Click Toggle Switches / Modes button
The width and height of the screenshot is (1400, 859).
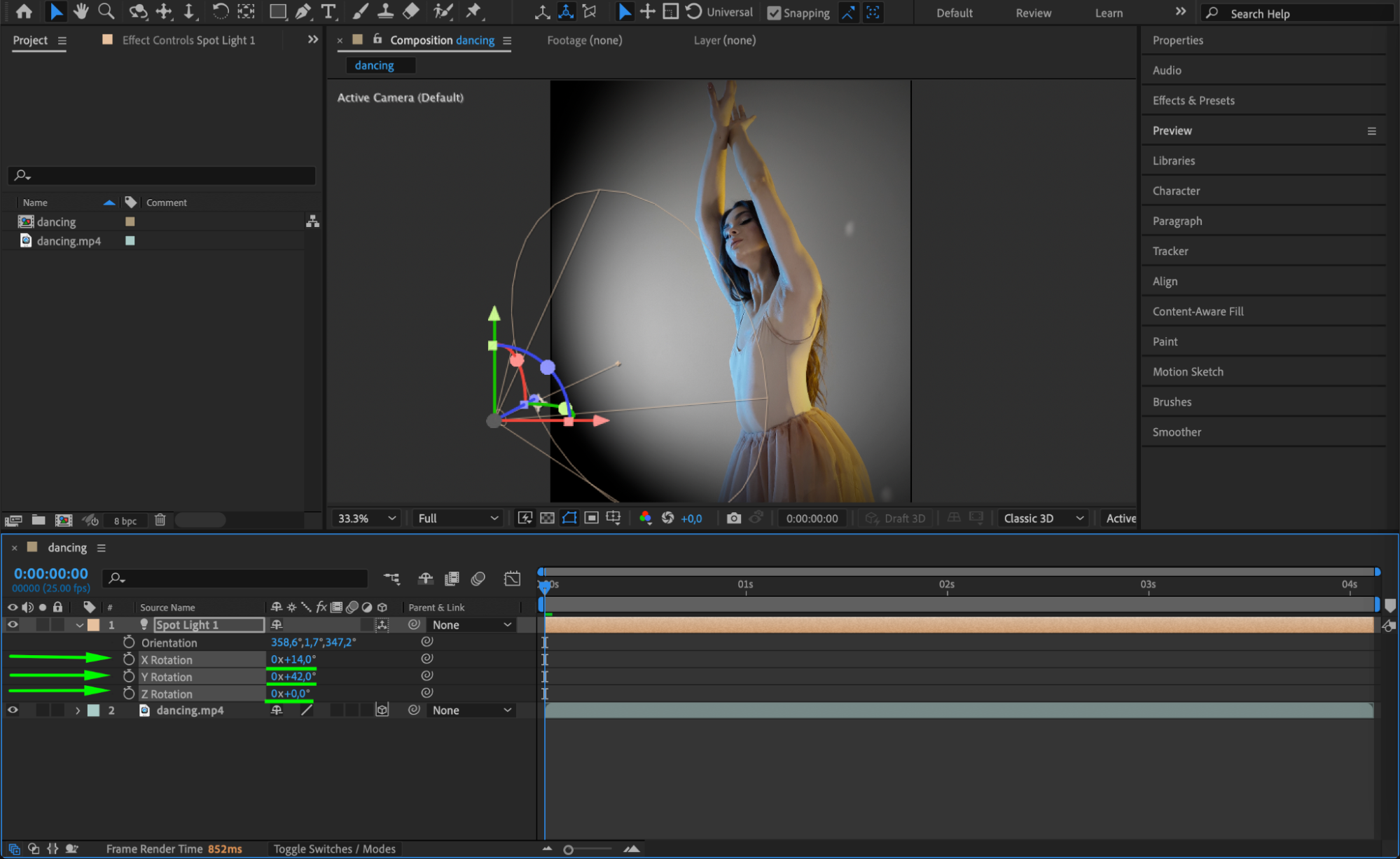[334, 848]
